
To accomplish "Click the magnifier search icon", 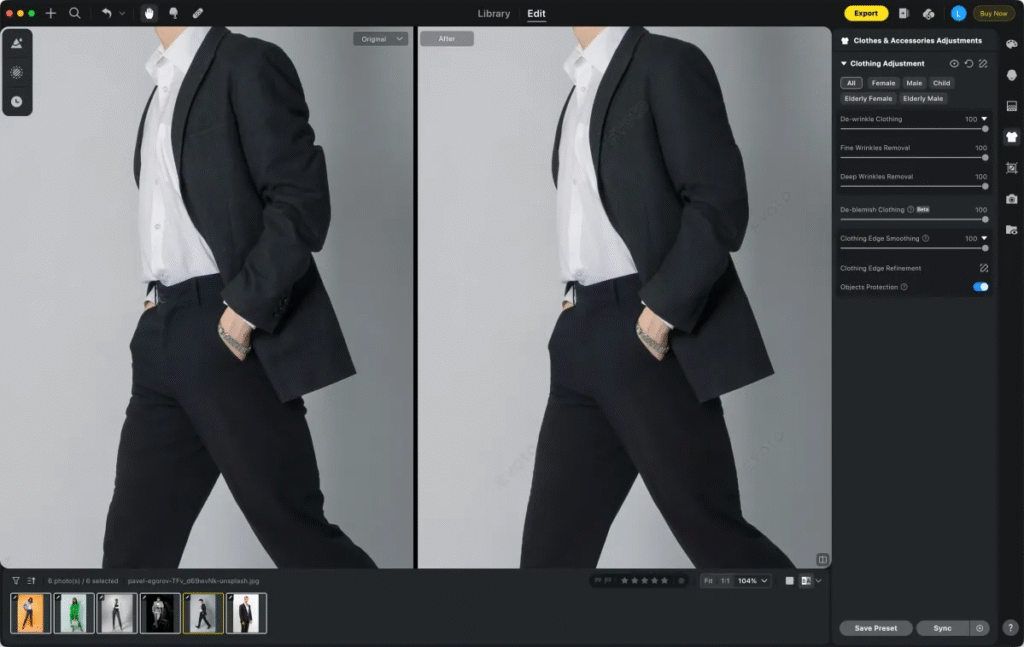I will tap(75, 13).
